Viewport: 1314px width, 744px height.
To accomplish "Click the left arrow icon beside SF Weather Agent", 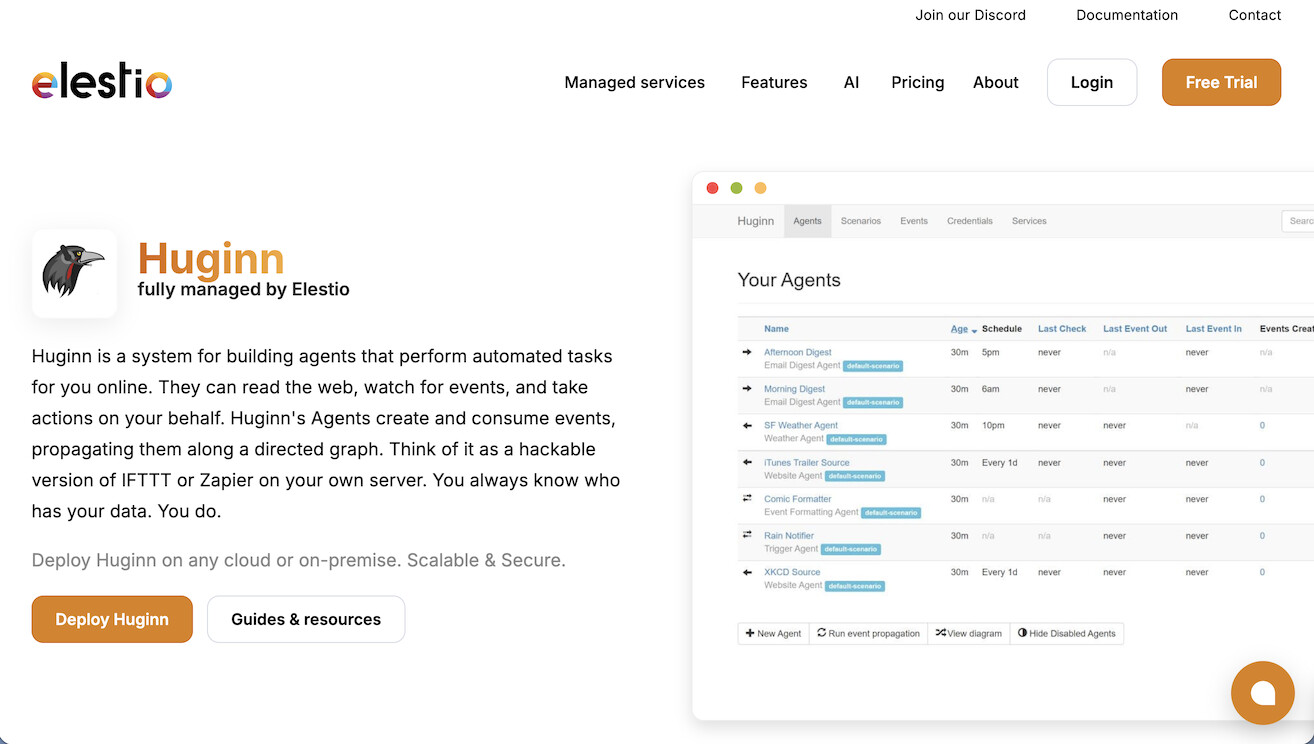I will [749, 426].
